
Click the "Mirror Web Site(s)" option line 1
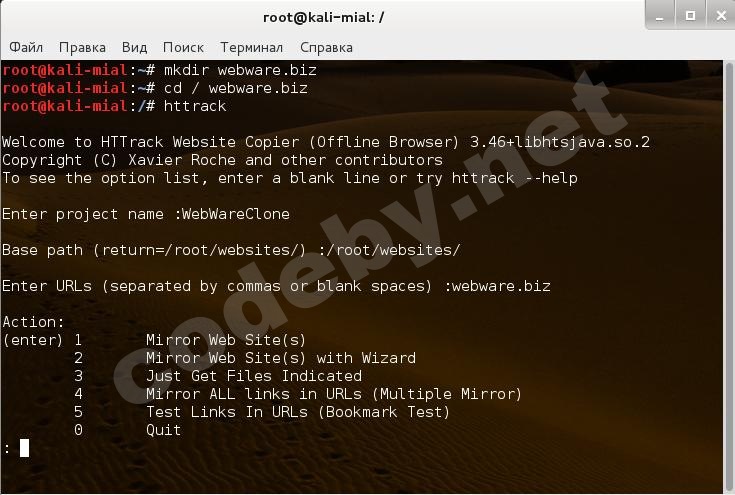(x=226, y=340)
